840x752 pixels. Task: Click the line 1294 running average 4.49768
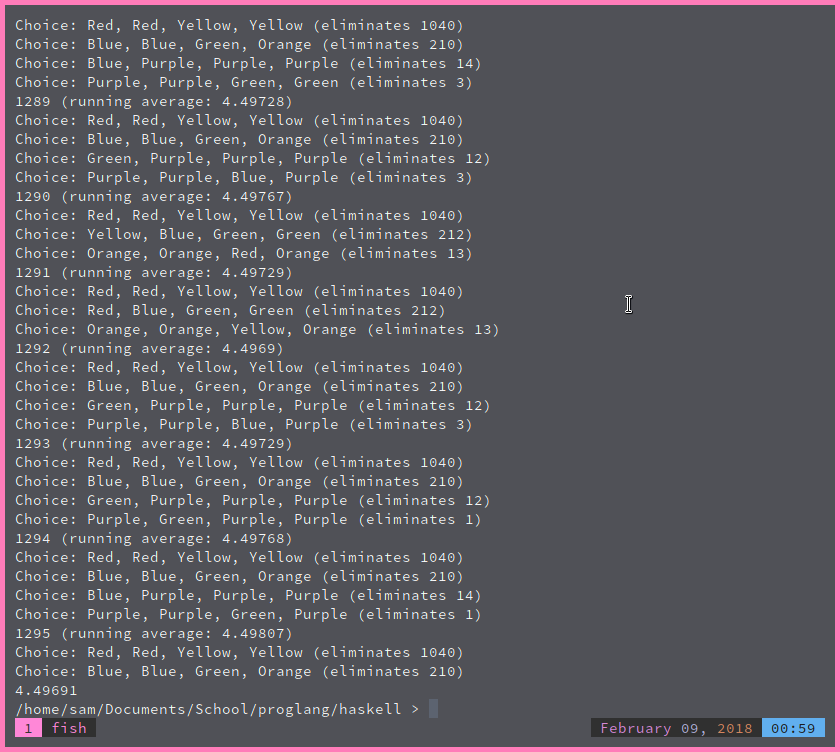(x=154, y=538)
